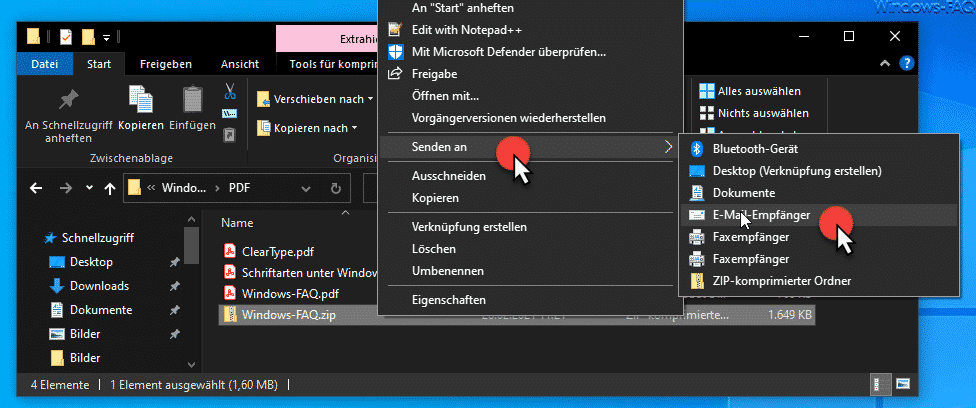Choose Löschen in context menu
This screenshot has height=408, width=976.
click(528, 249)
